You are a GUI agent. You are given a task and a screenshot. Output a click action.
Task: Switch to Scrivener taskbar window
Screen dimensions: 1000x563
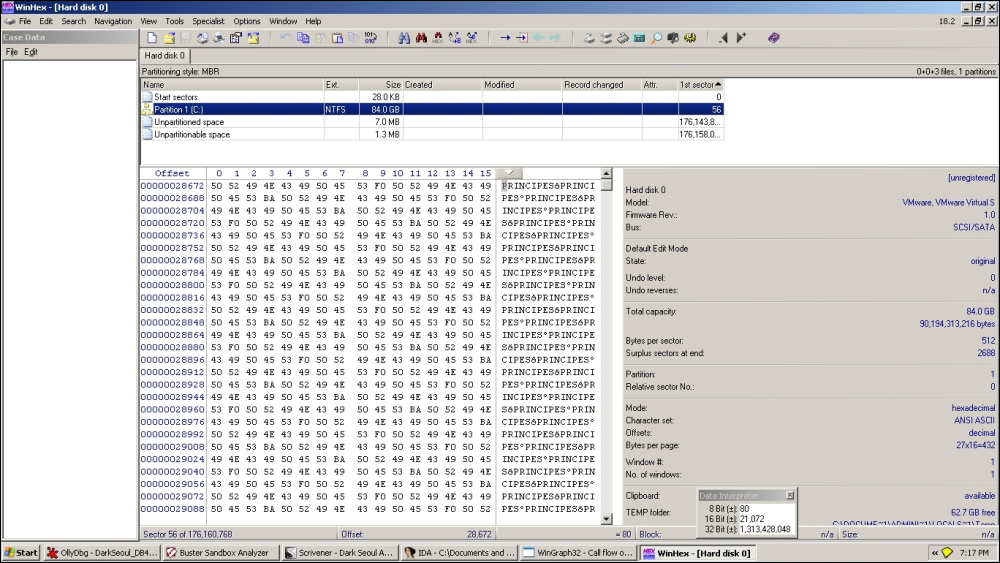click(x=340, y=553)
